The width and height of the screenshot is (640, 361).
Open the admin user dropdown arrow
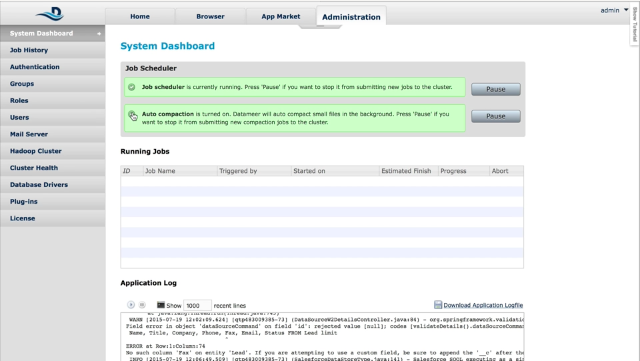pos(626,10)
